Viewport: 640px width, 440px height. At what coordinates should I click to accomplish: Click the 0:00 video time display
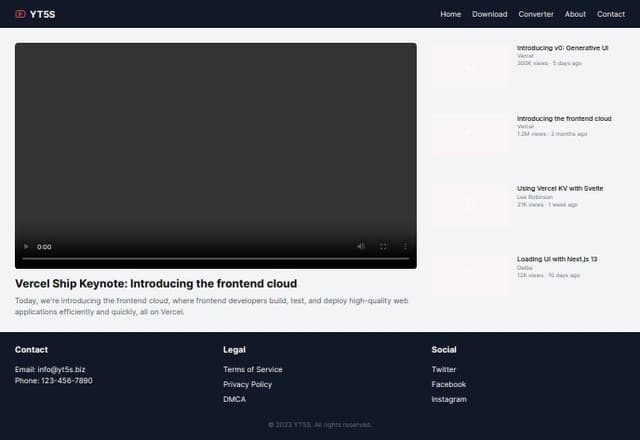point(44,247)
